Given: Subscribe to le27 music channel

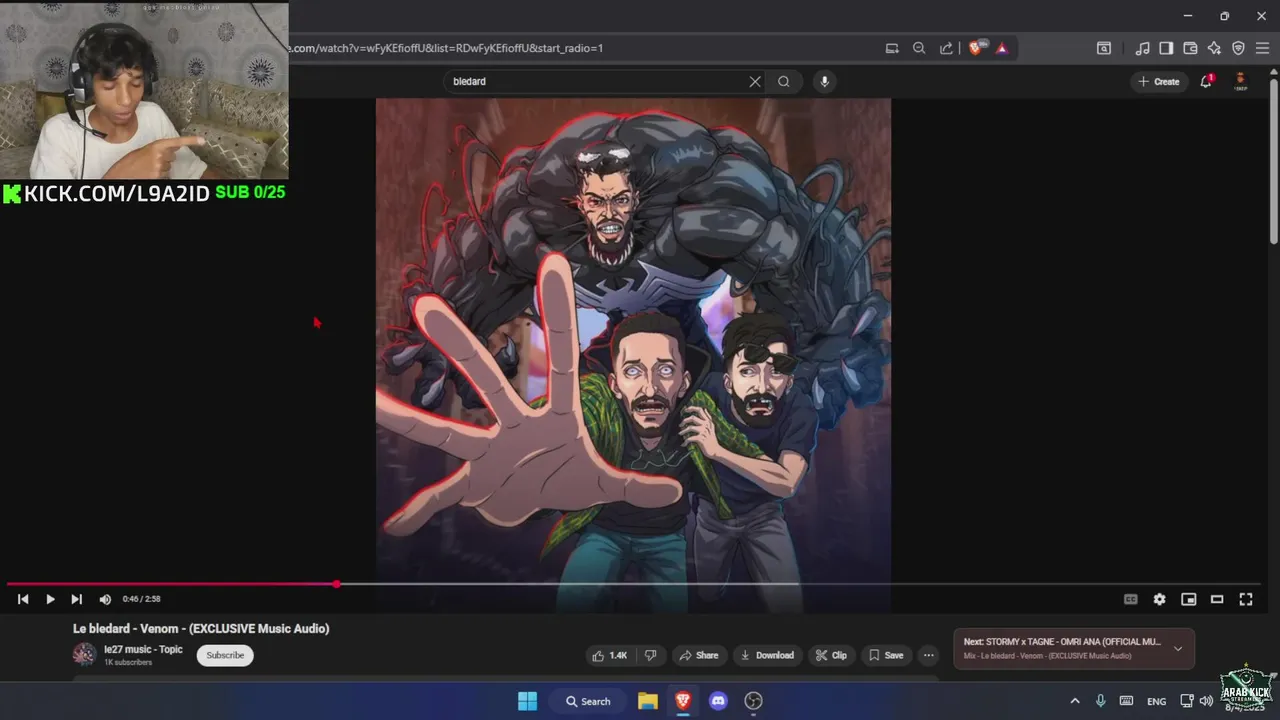Looking at the screenshot, I should point(225,655).
